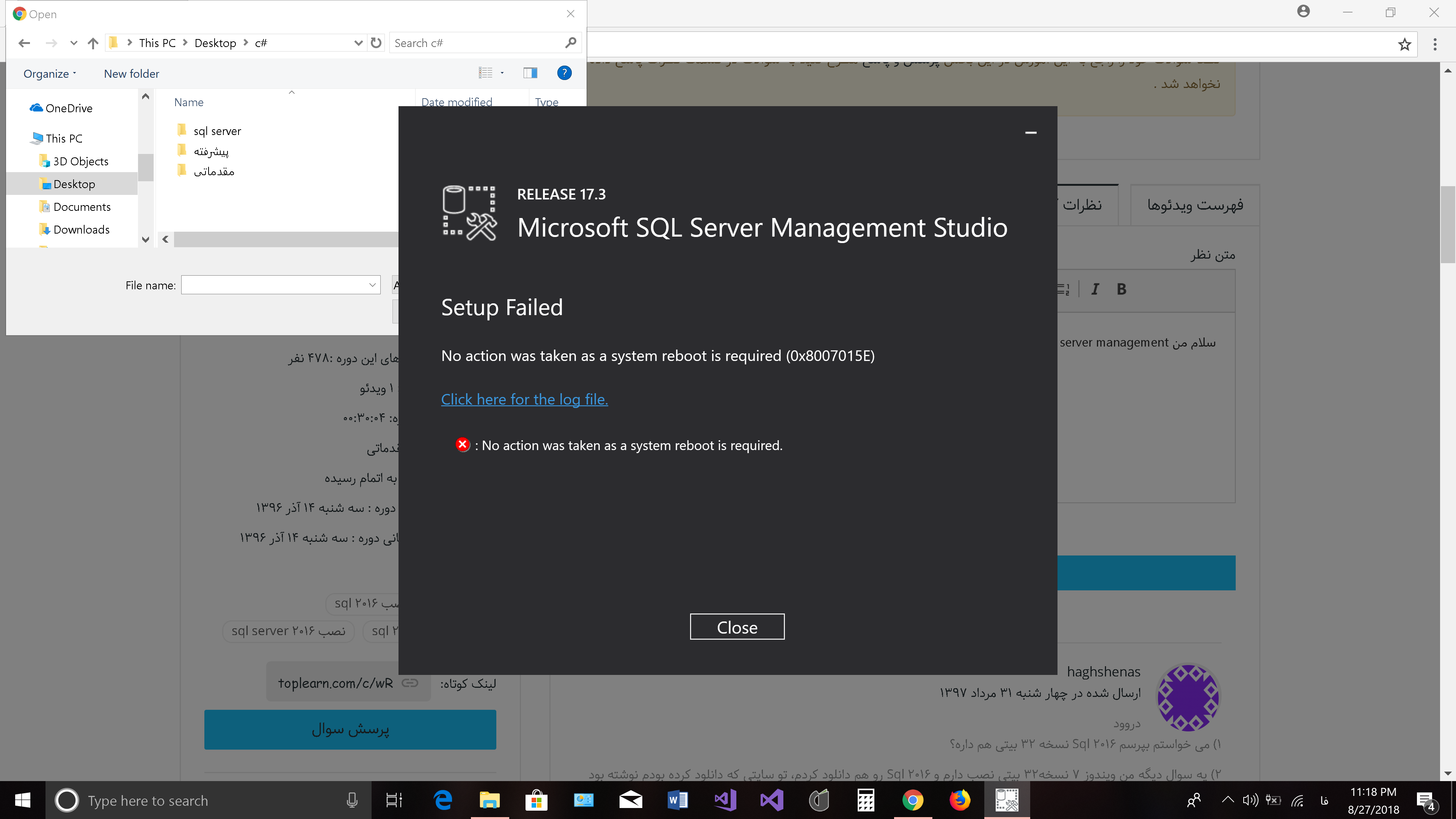
Task: Minimize the SSMS setup window
Action: [1031, 133]
